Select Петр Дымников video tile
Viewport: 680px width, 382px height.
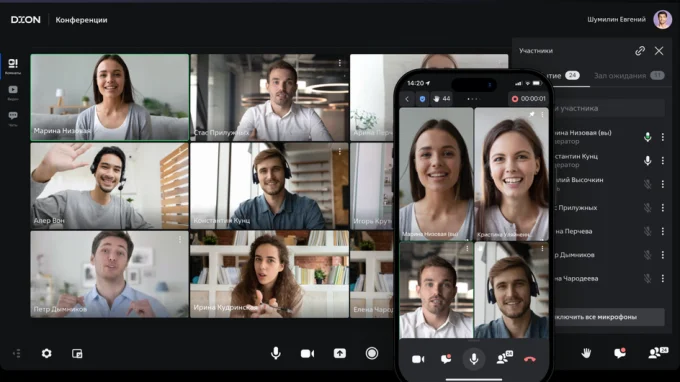110,274
